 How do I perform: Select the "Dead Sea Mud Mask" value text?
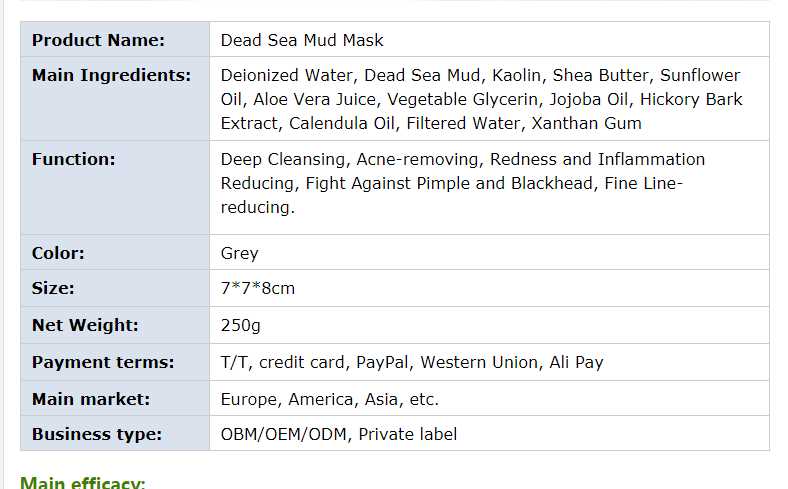(x=302, y=40)
